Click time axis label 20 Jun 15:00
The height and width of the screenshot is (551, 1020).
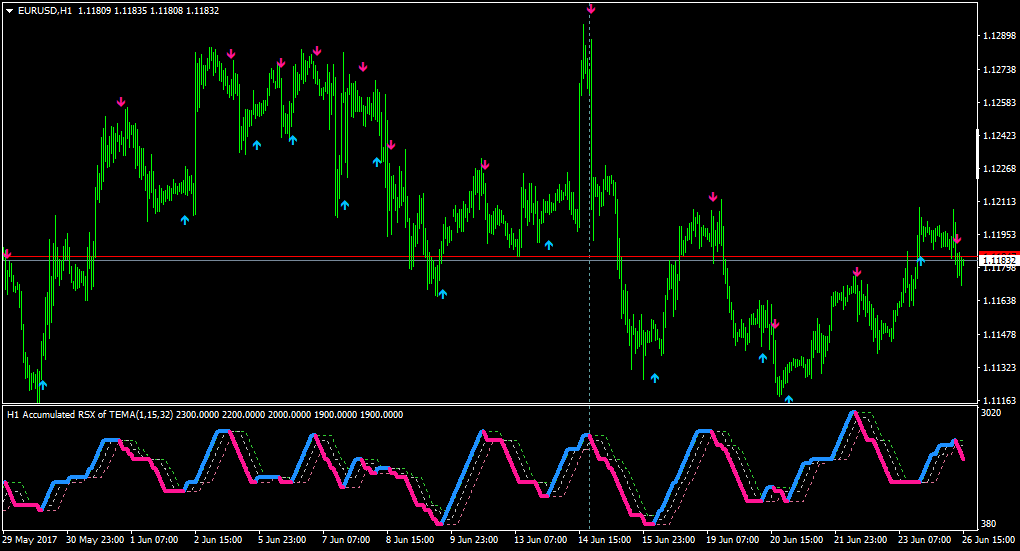pyautogui.click(x=796, y=540)
